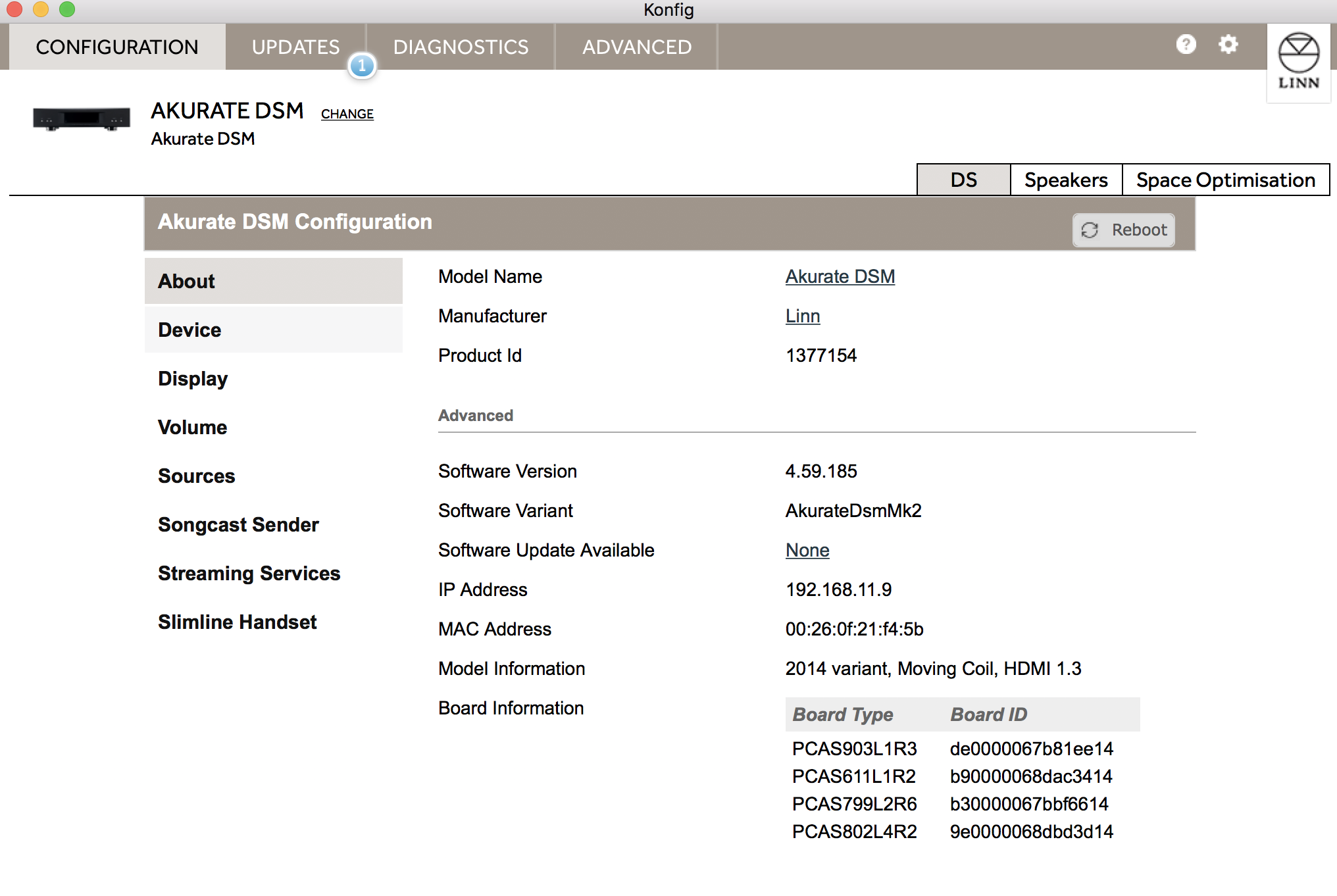Click the Akurate DSM device thumbnail
The image size is (1337, 896).
(82, 119)
